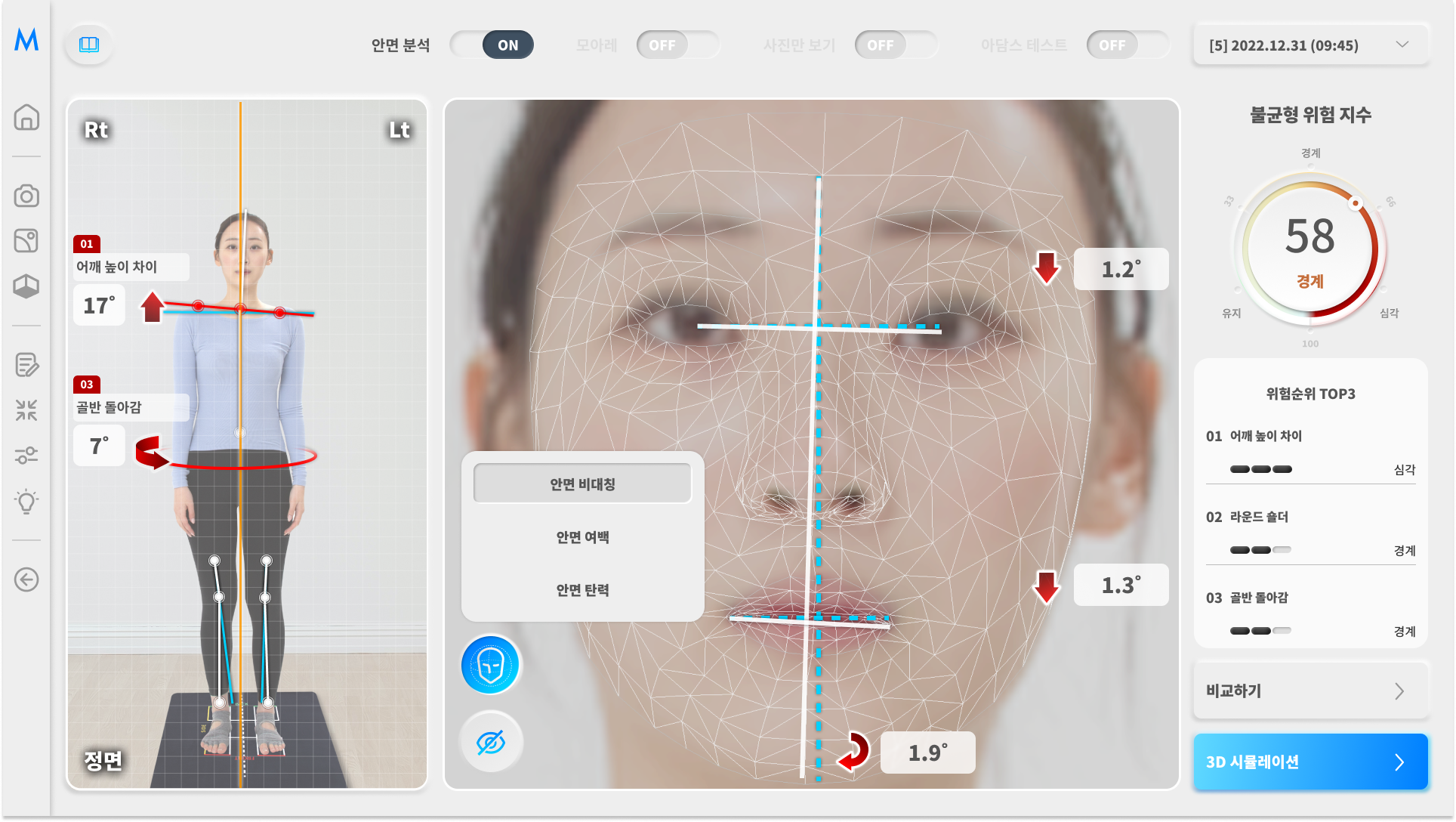Open 3D 시뮬레이션 with arrow
This screenshot has height=822, width=1456.
pos(1310,762)
